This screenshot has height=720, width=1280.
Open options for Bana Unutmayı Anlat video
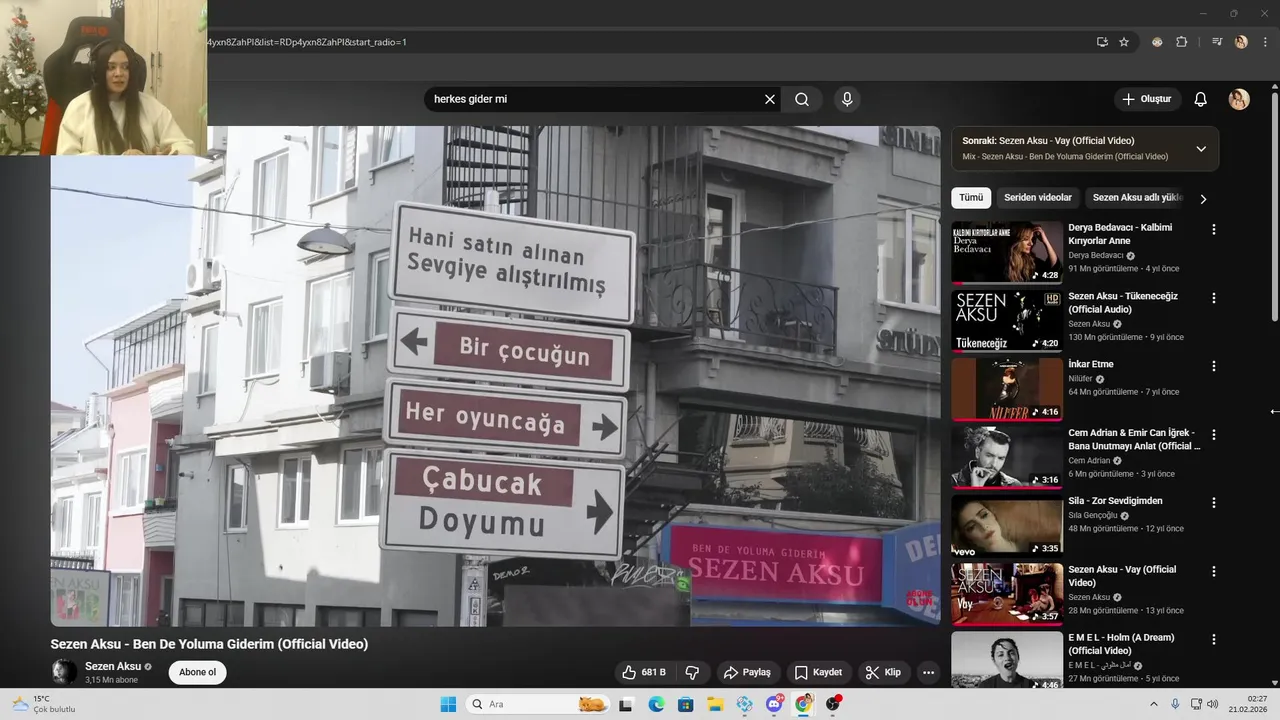(x=1214, y=435)
